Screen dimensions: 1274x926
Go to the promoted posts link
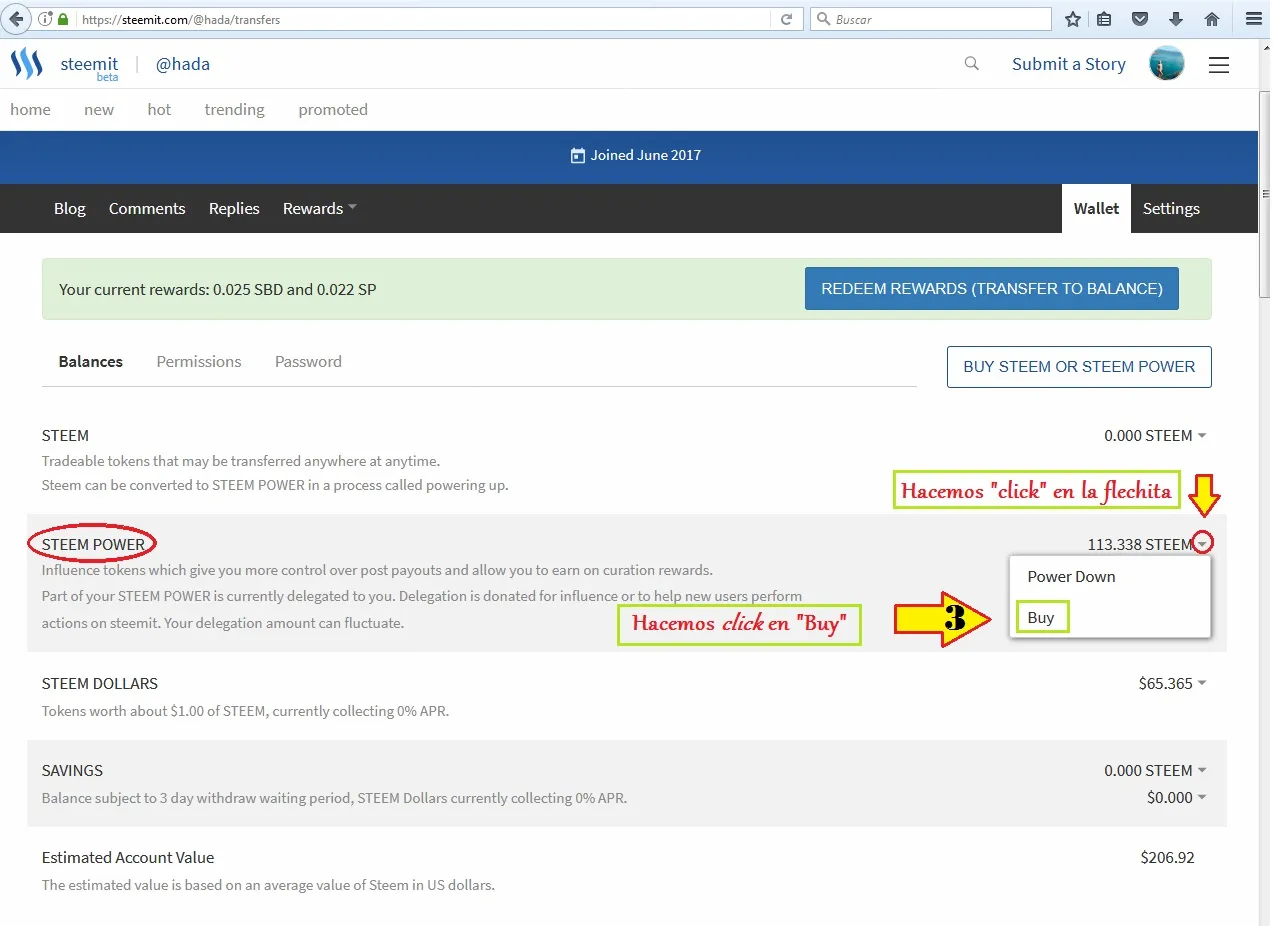(x=333, y=110)
